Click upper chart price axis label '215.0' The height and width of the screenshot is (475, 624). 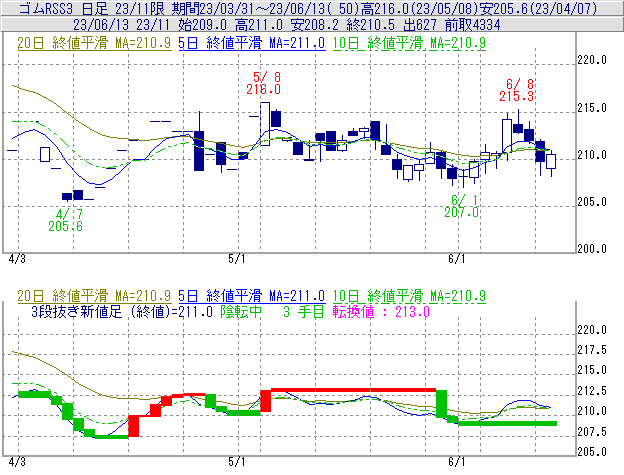click(592, 108)
